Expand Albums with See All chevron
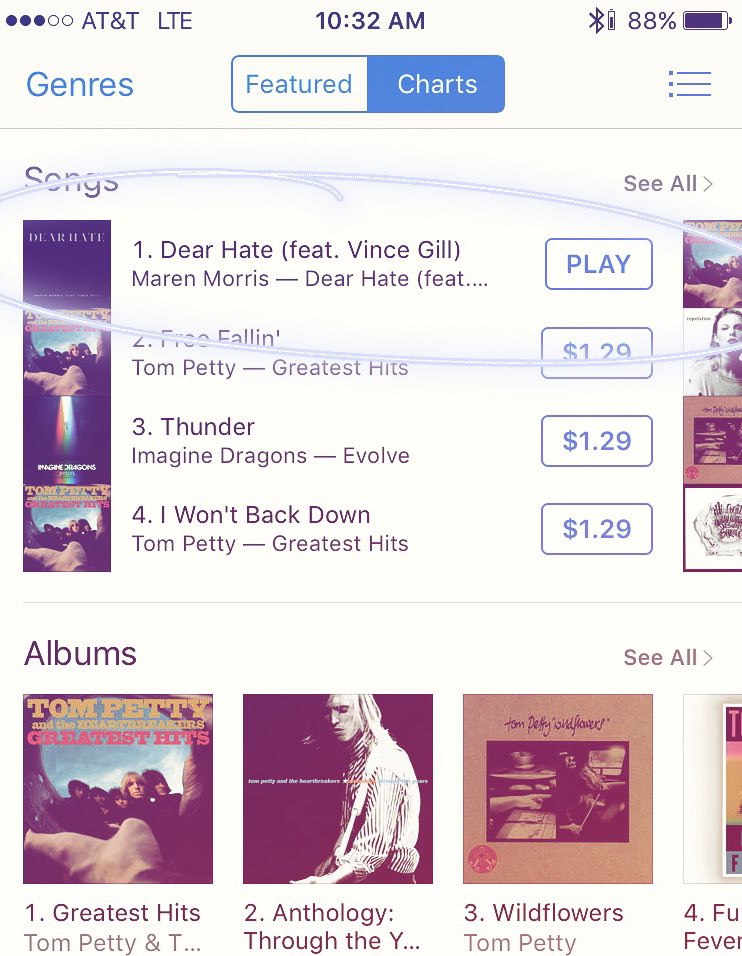The image size is (742, 956). (x=668, y=657)
